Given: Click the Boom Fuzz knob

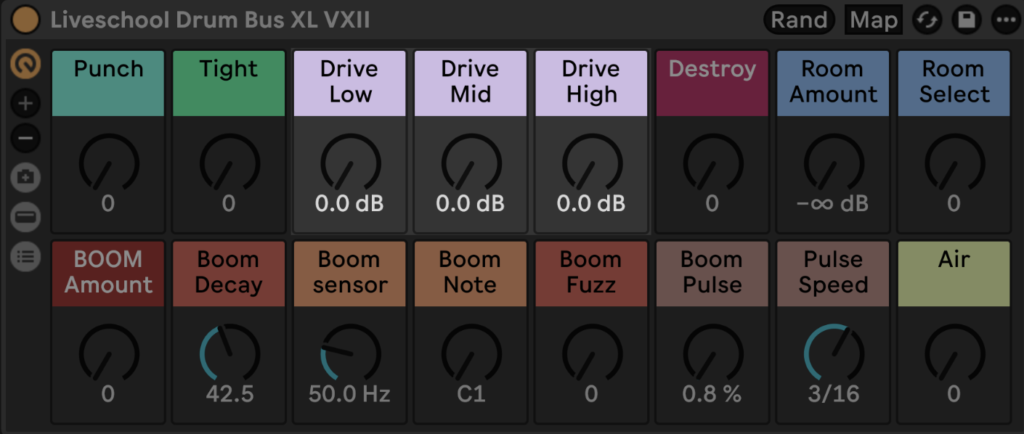Looking at the screenshot, I should point(592,353).
